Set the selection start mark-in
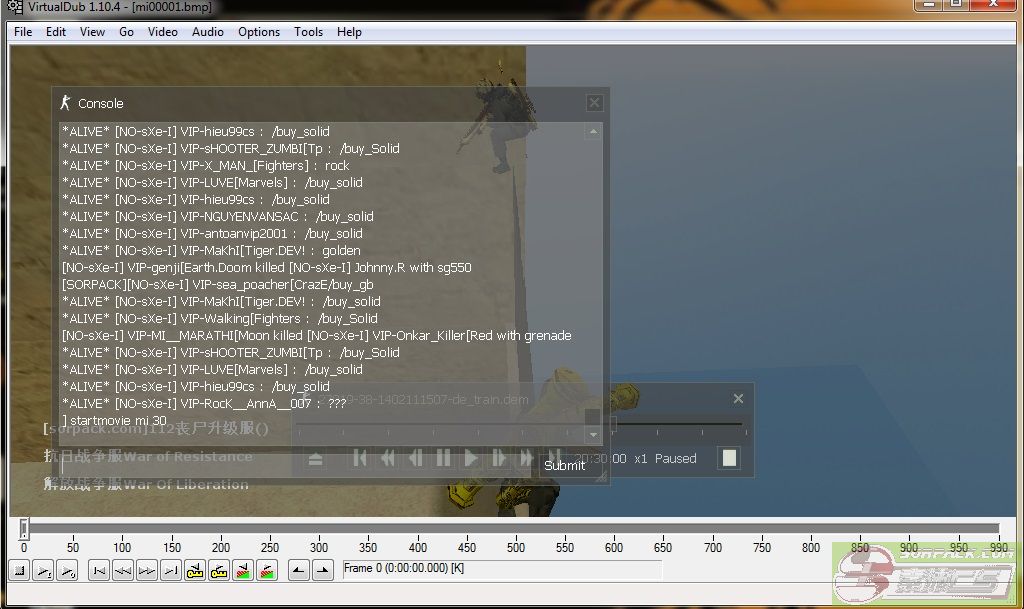The width and height of the screenshot is (1024, 609). point(298,571)
